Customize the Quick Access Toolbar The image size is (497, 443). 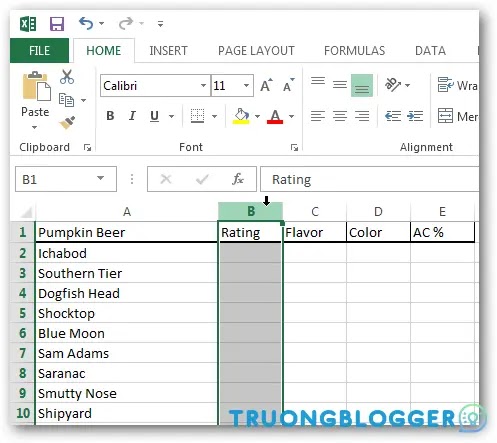[x=160, y=24]
